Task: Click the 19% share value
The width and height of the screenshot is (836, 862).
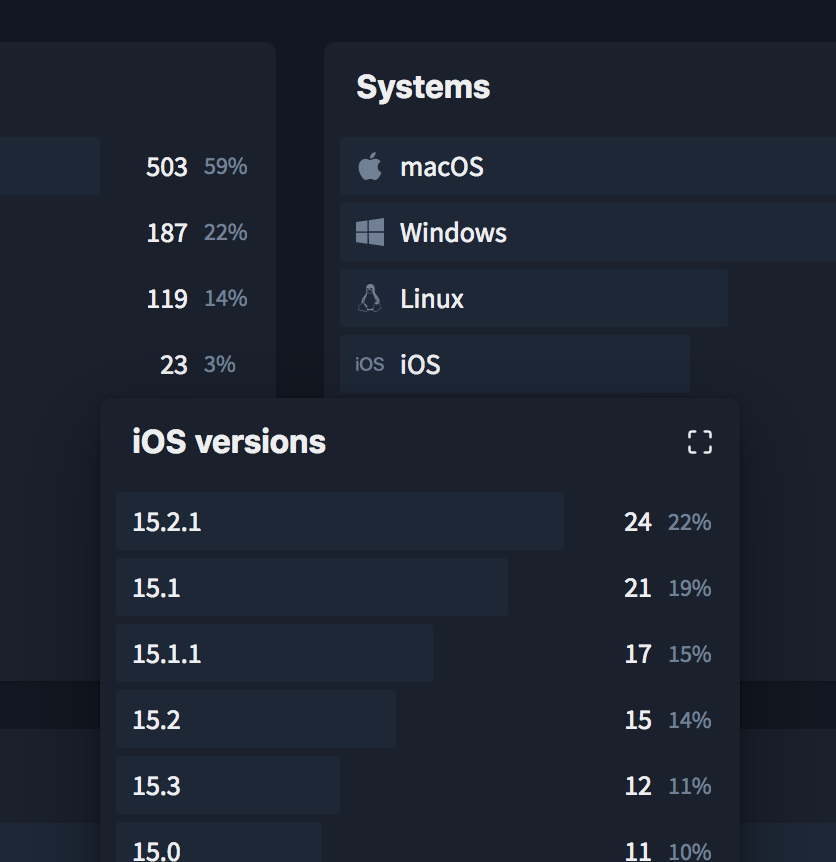Action: (689, 588)
